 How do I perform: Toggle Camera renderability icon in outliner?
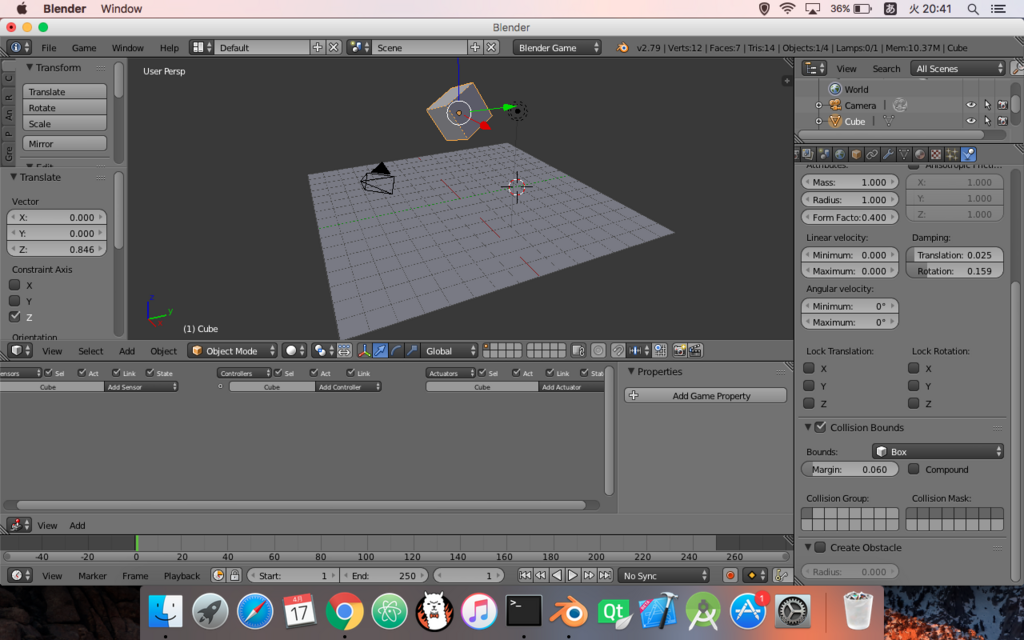[x=1002, y=105]
